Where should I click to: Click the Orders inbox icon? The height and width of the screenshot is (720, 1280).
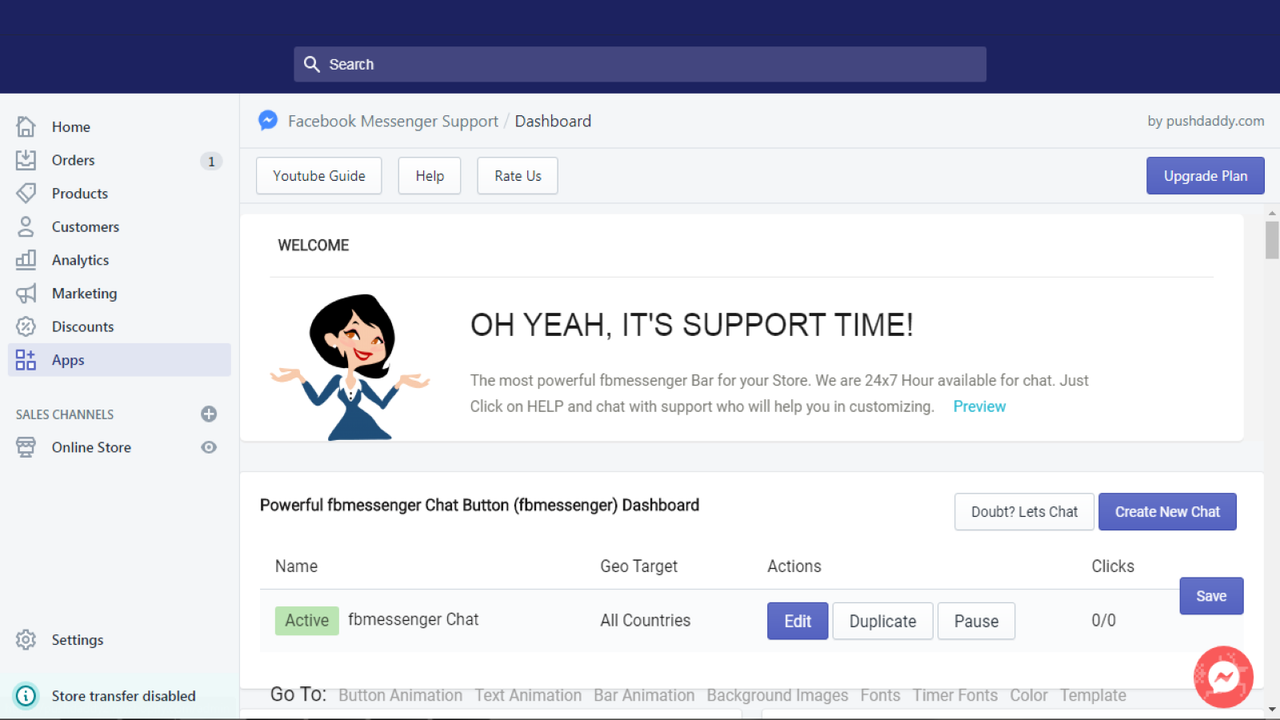click(x=26, y=160)
